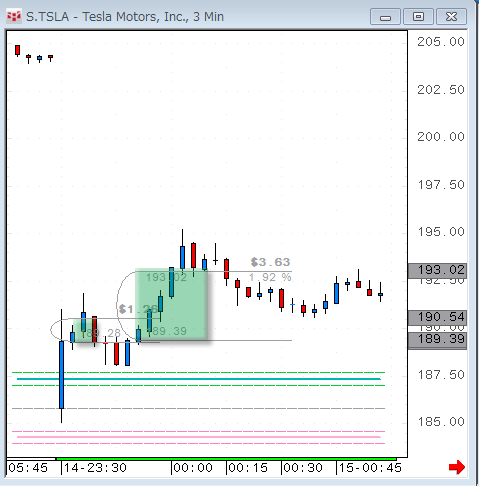Click the 202.50 price axis label
The width and height of the screenshot is (479, 486).
point(441,90)
